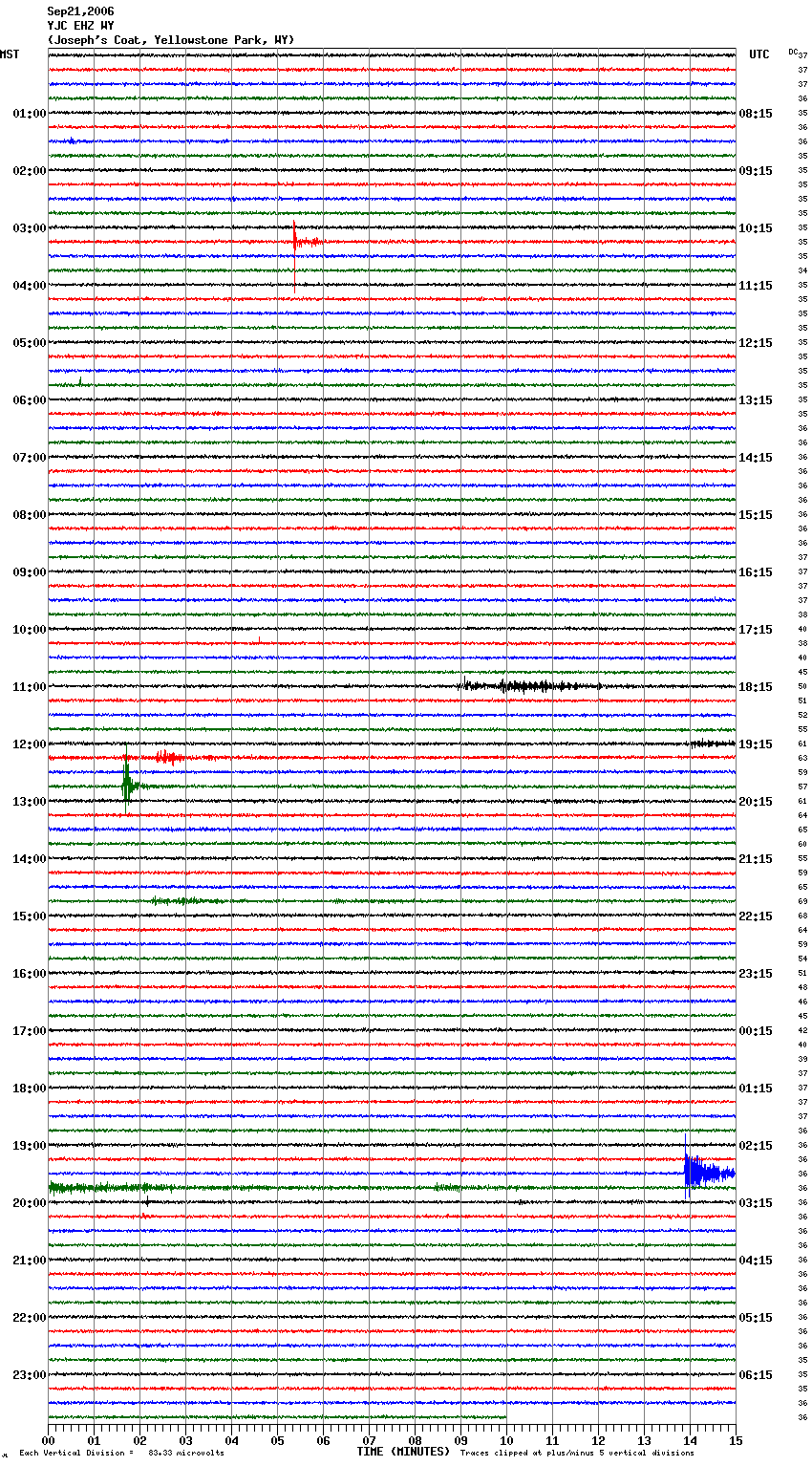Click the DC value 50

click(x=802, y=686)
